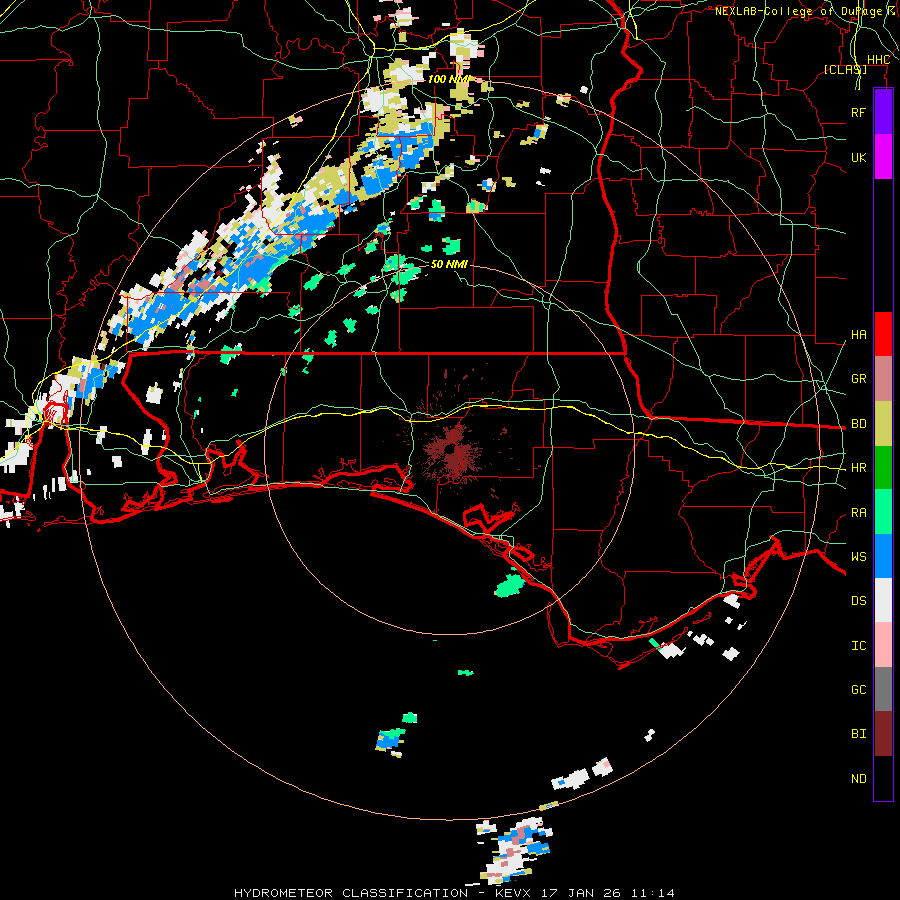Click the 'HA' hail legend label

[x=858, y=335]
